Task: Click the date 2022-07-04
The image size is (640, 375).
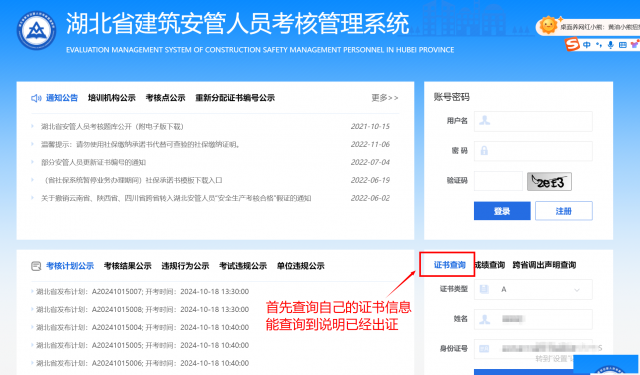Action: pyautogui.click(x=370, y=163)
